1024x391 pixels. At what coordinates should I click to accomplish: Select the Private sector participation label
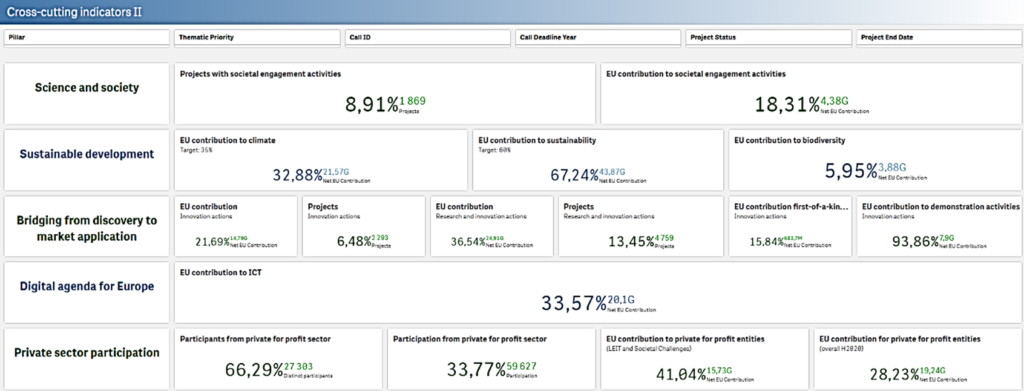(86, 353)
